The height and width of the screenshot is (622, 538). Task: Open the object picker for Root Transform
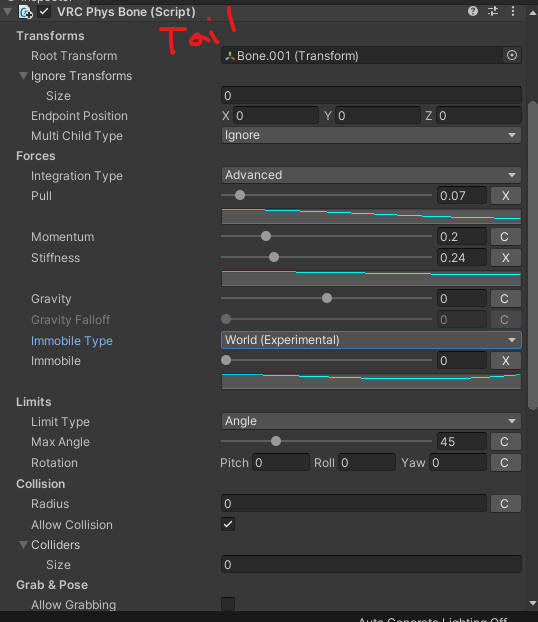coord(512,55)
